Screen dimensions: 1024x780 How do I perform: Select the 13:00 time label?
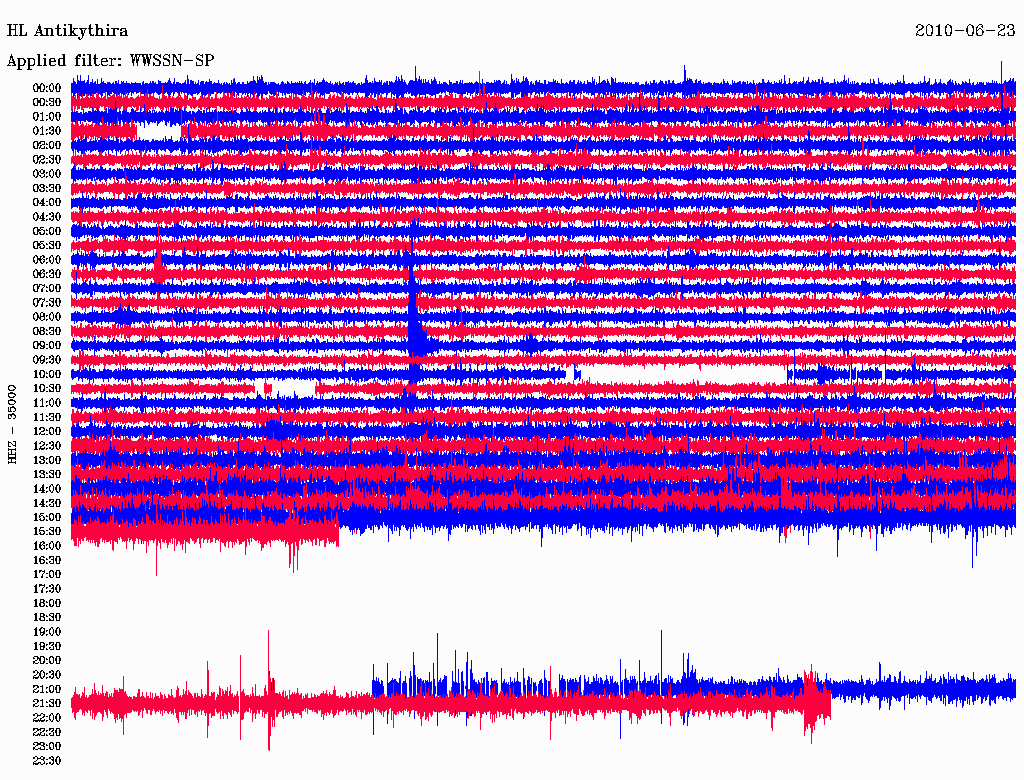pos(47,461)
